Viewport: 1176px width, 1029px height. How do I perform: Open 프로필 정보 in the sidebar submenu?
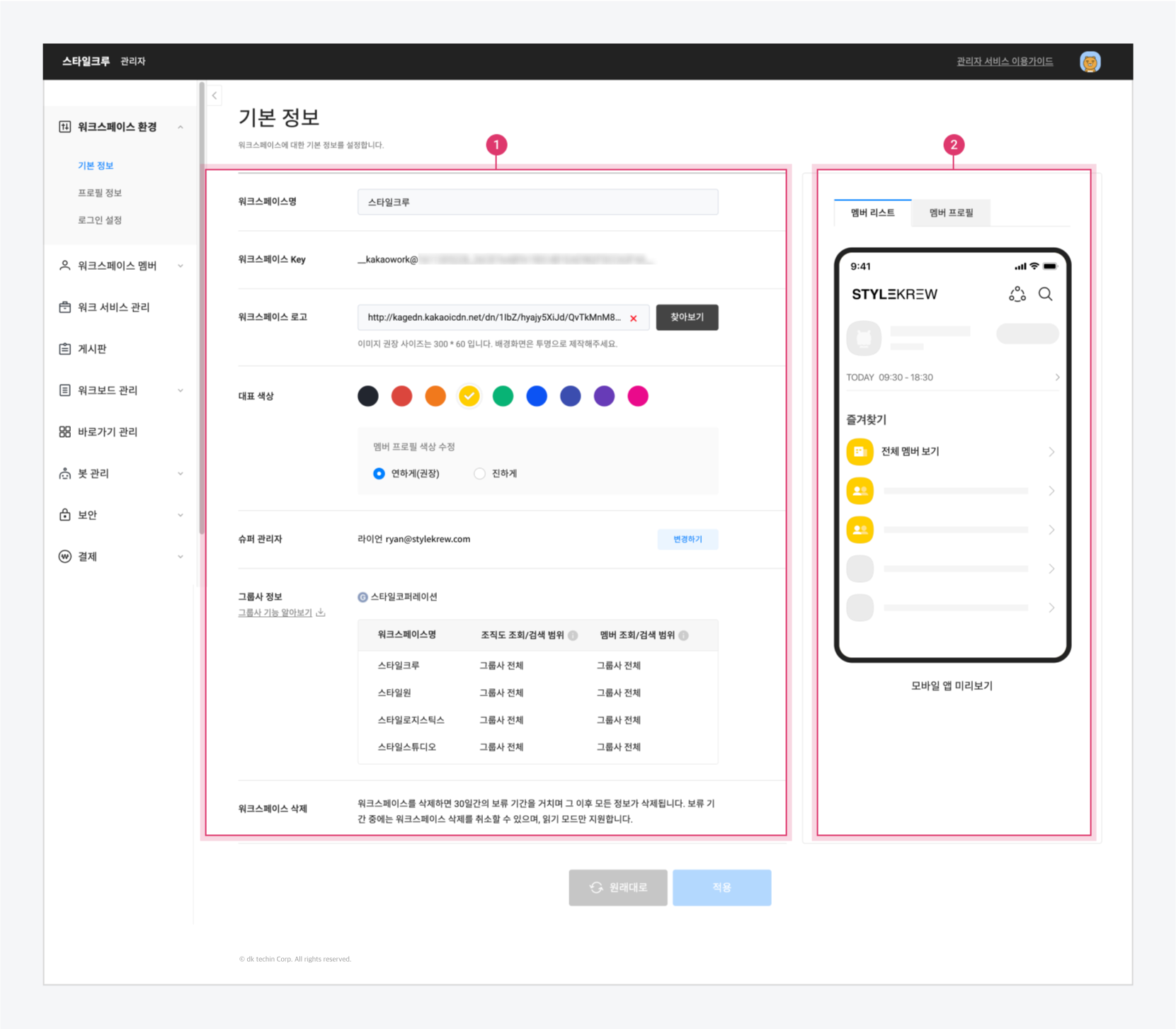tap(100, 193)
